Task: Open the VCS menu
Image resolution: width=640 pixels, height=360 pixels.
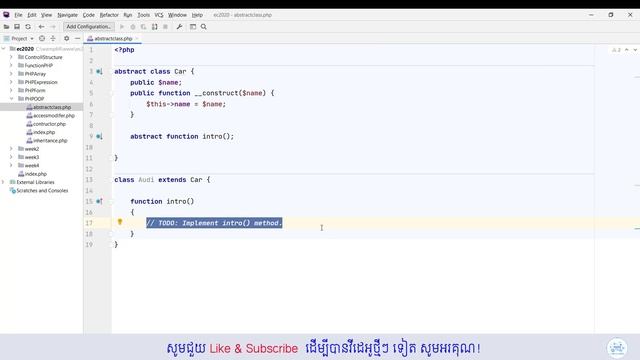Action: click(159, 15)
